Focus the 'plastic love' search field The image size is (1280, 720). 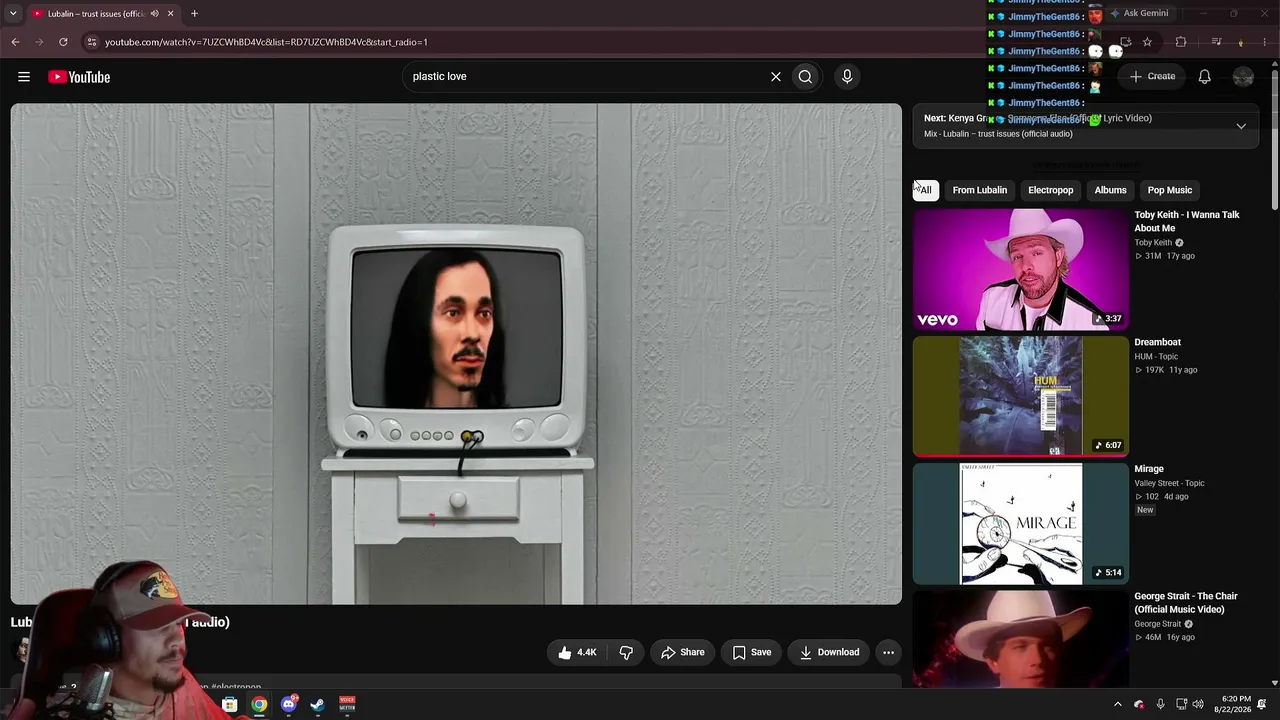[585, 77]
